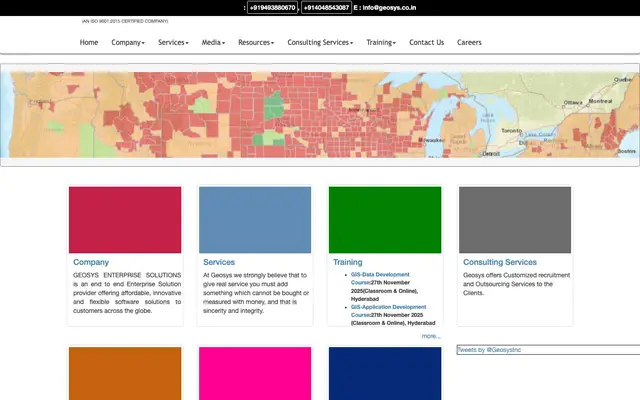The height and width of the screenshot is (400, 640).
Task: Expand the Training navigation menu
Action: click(381, 42)
